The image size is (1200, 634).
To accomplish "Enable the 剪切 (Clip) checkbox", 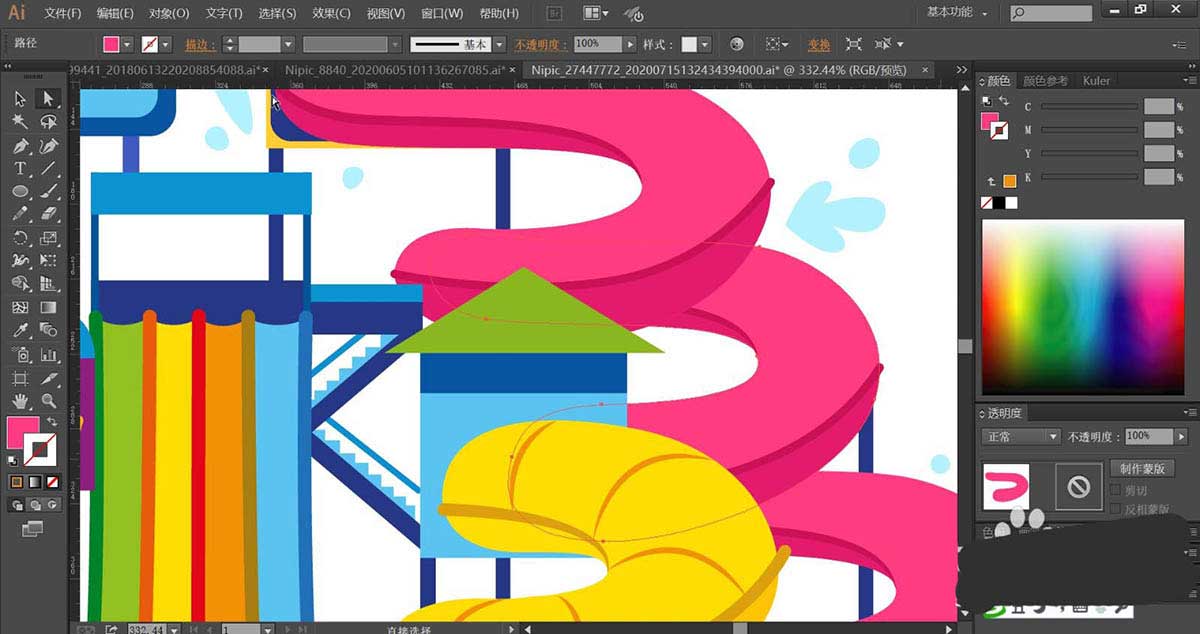I will pyautogui.click(x=1116, y=491).
